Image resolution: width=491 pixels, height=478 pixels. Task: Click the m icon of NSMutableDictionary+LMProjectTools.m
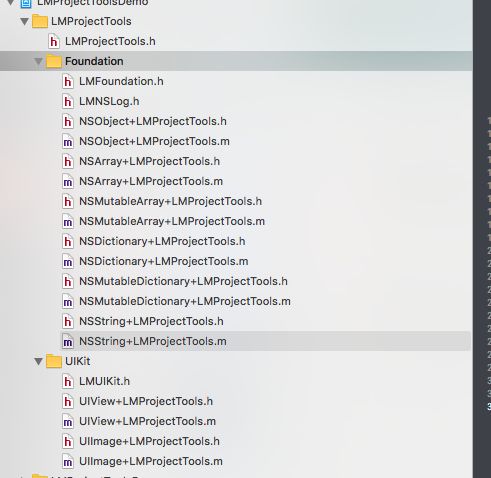tap(68, 301)
